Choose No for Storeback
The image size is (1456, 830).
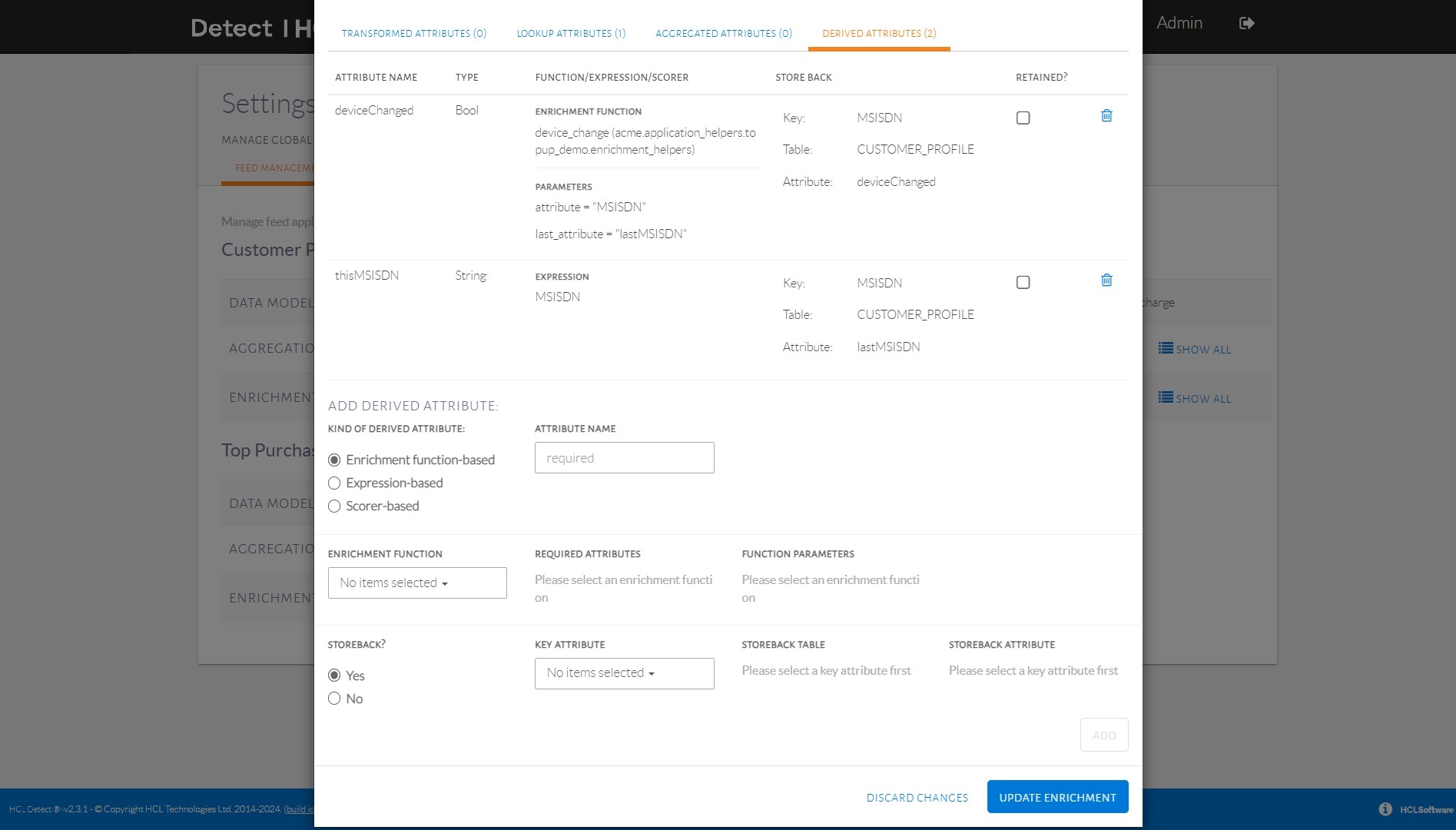tap(334, 699)
